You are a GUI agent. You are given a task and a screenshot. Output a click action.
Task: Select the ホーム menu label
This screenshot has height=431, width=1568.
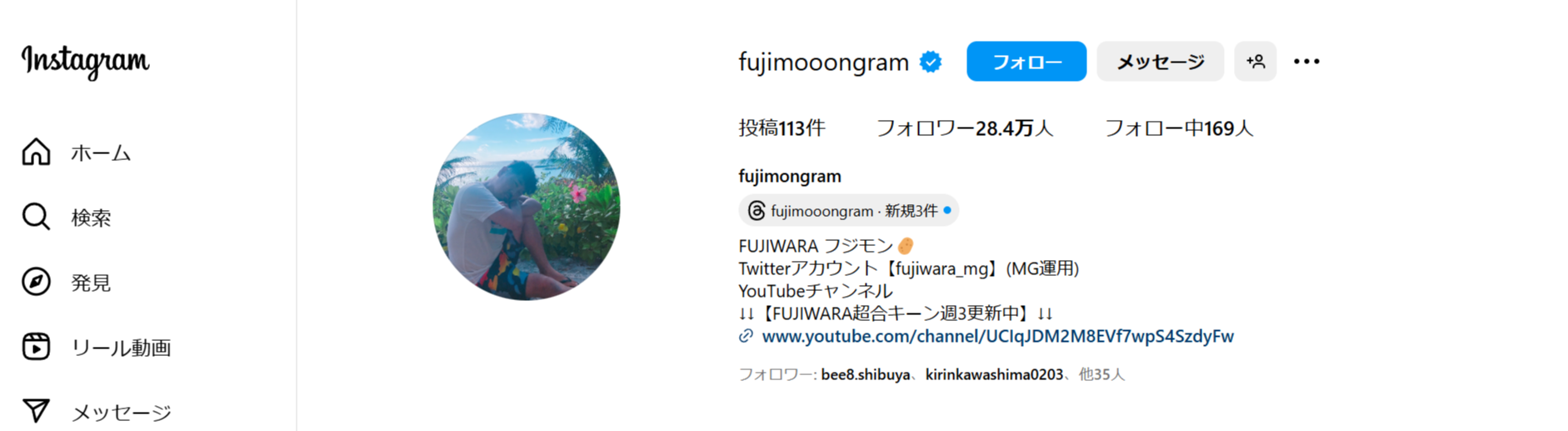[101, 153]
